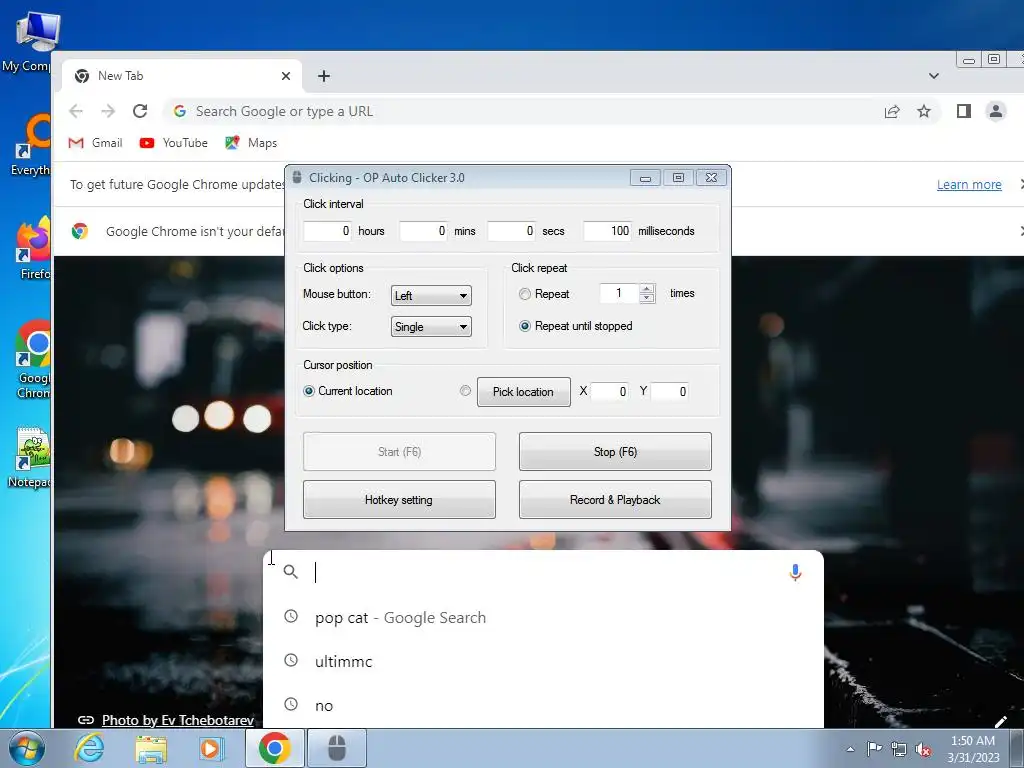Click Action Center flag tray icon

pos(874,749)
